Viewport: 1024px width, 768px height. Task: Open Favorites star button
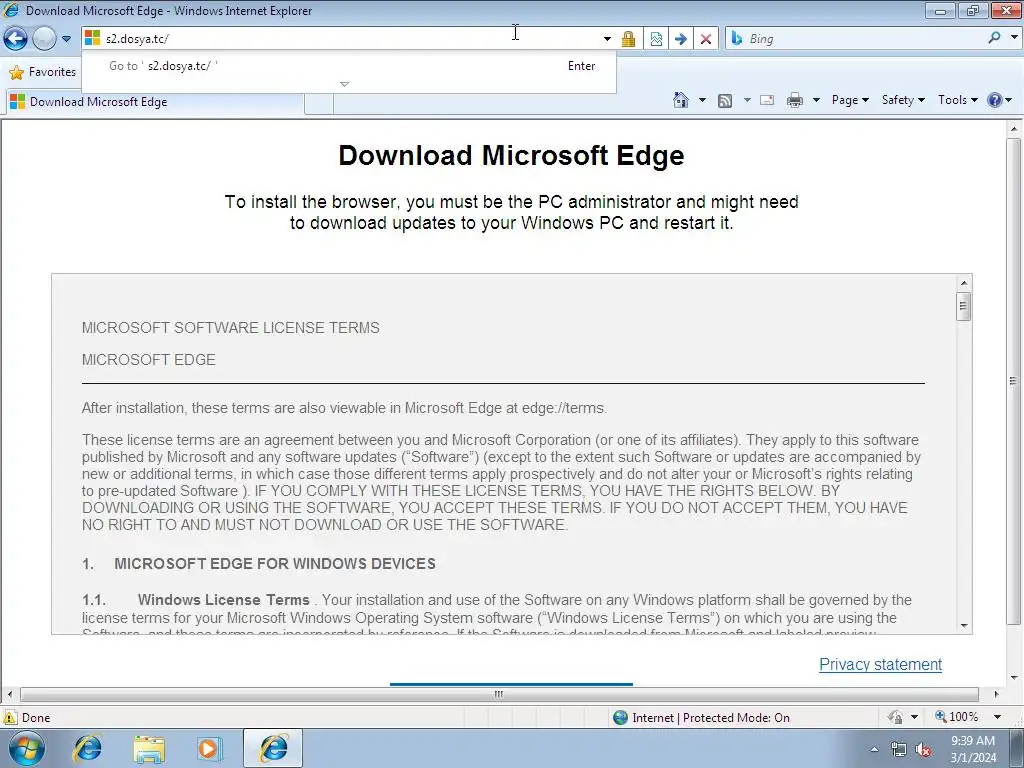click(x=43, y=72)
